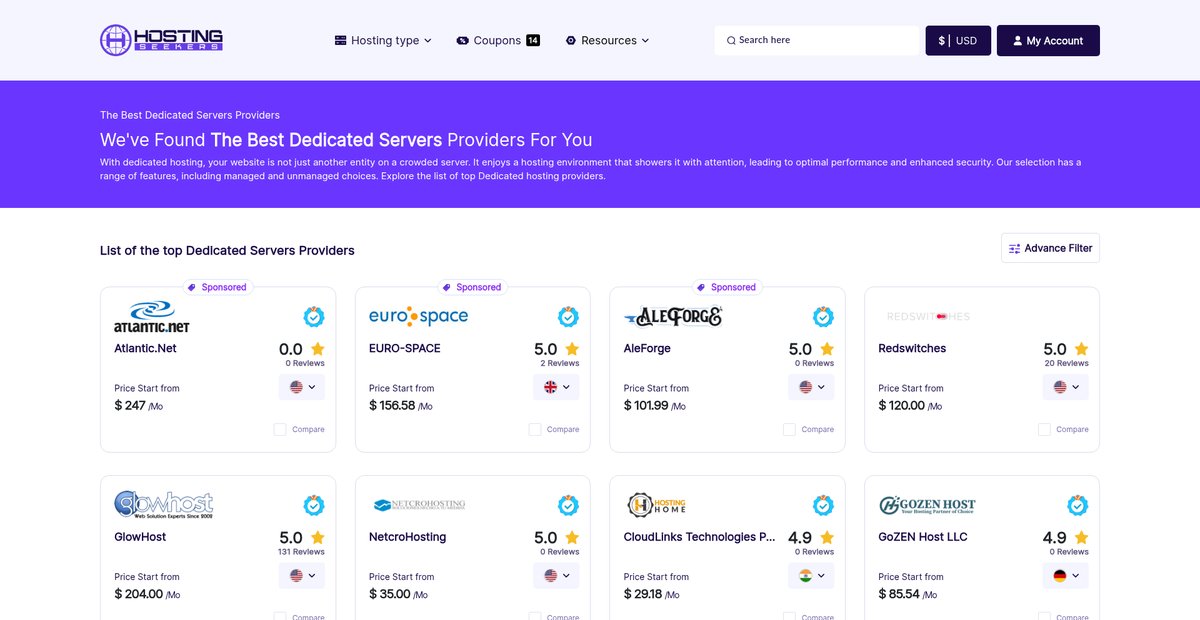Screen dimensions: 1200x620
Task: Open the GlowHost provider name link
Action: [140, 537]
